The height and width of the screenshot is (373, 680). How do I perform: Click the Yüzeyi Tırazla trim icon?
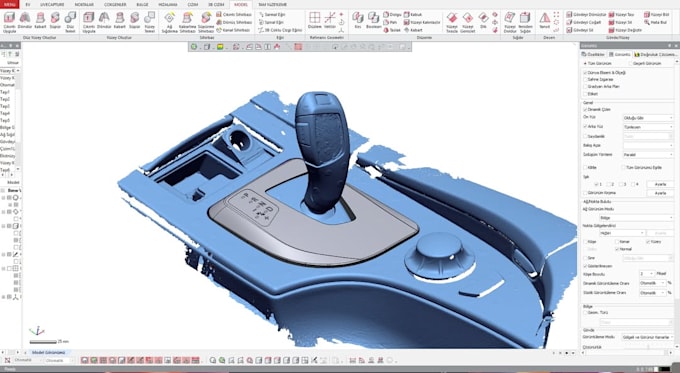tap(452, 18)
